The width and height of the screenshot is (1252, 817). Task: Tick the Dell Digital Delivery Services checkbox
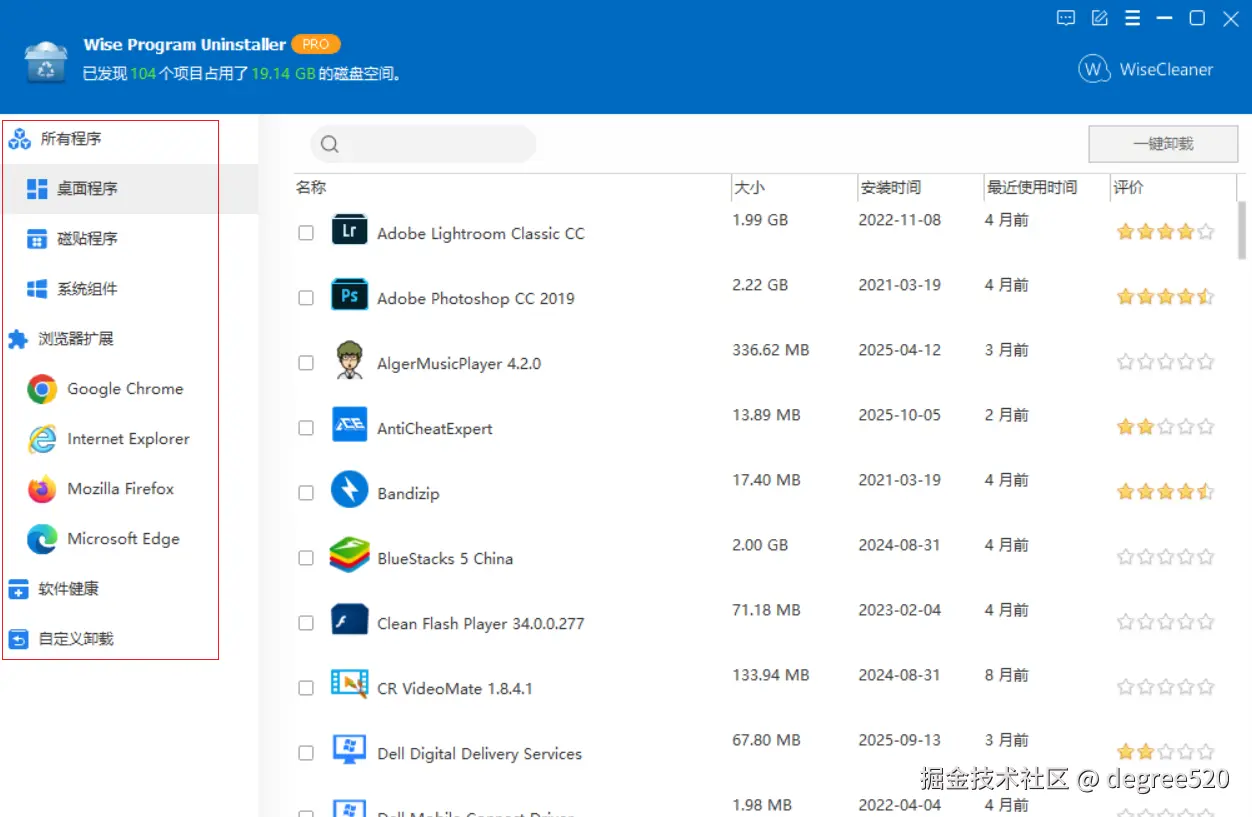point(306,753)
